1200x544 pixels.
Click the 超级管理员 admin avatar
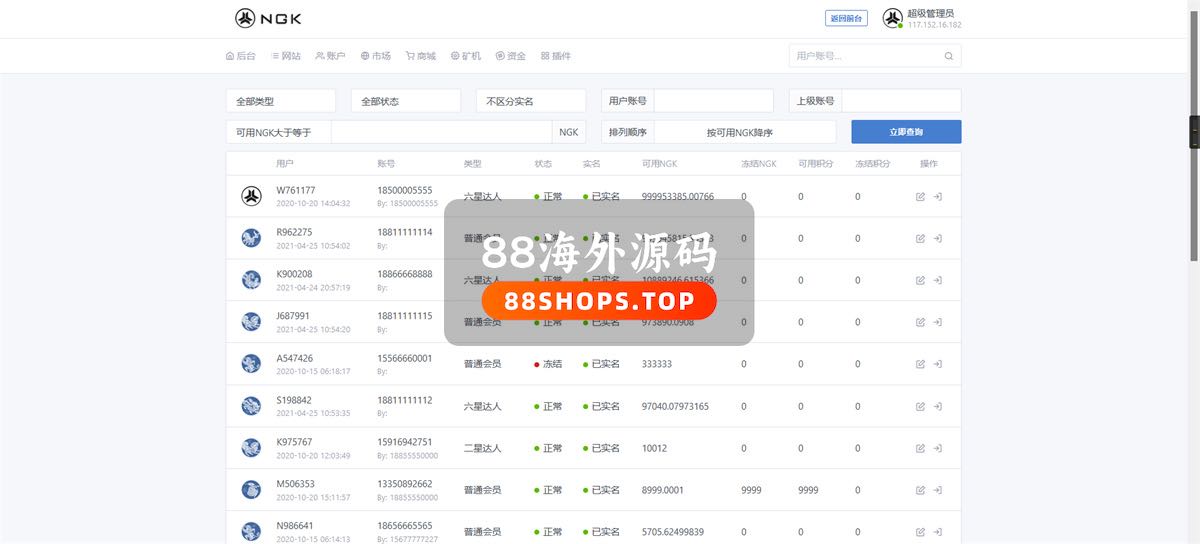(x=892, y=18)
